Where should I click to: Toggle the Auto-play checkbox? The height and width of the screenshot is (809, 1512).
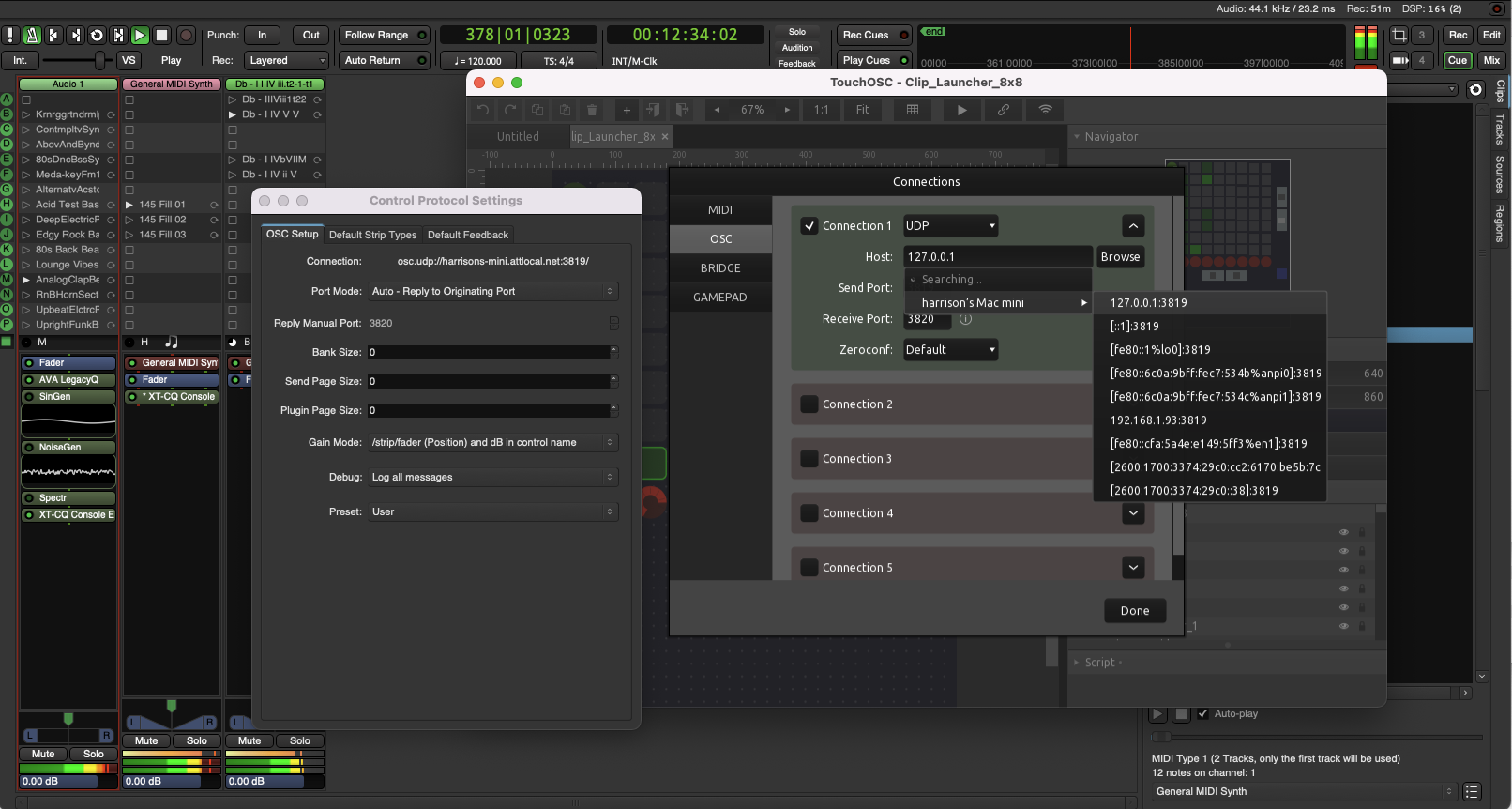1202,713
